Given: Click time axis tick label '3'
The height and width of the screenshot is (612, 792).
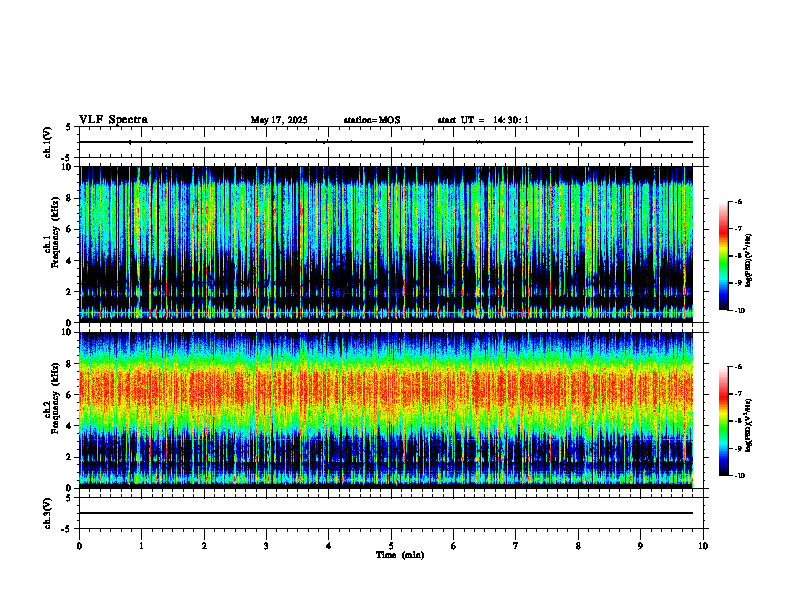Looking at the screenshot, I should coord(266,546).
